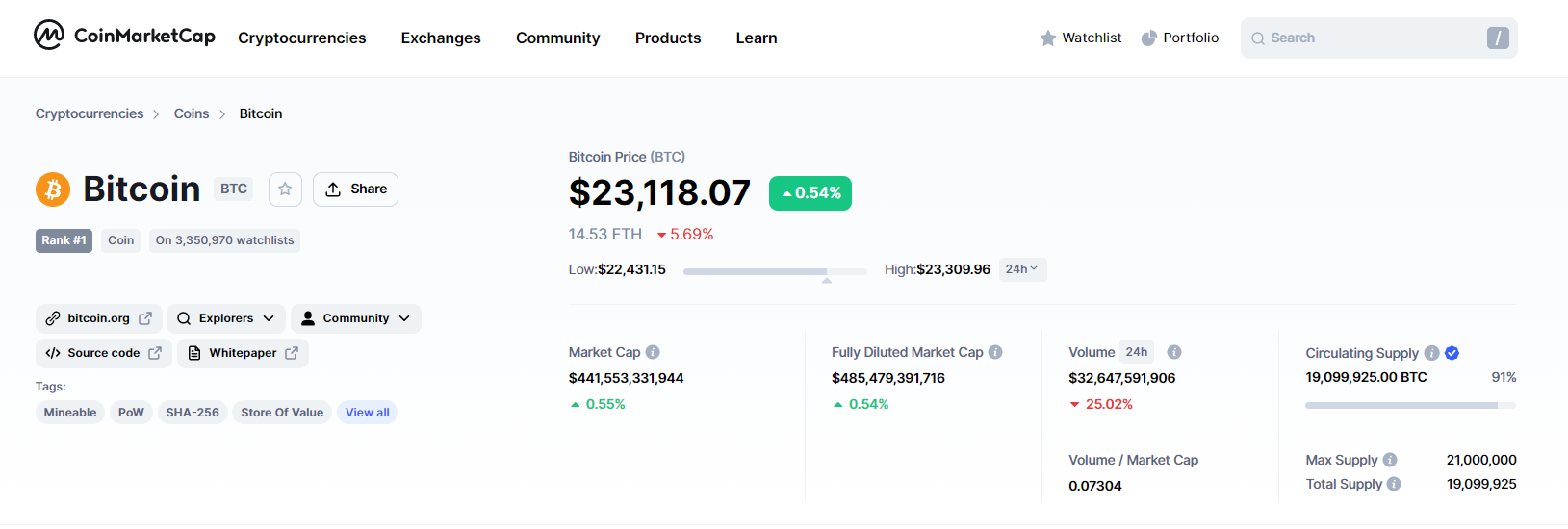Image resolution: width=1568 pixels, height=529 pixels.
Task: Click the market cap value $441,553,331,944
Action: pyautogui.click(x=626, y=378)
